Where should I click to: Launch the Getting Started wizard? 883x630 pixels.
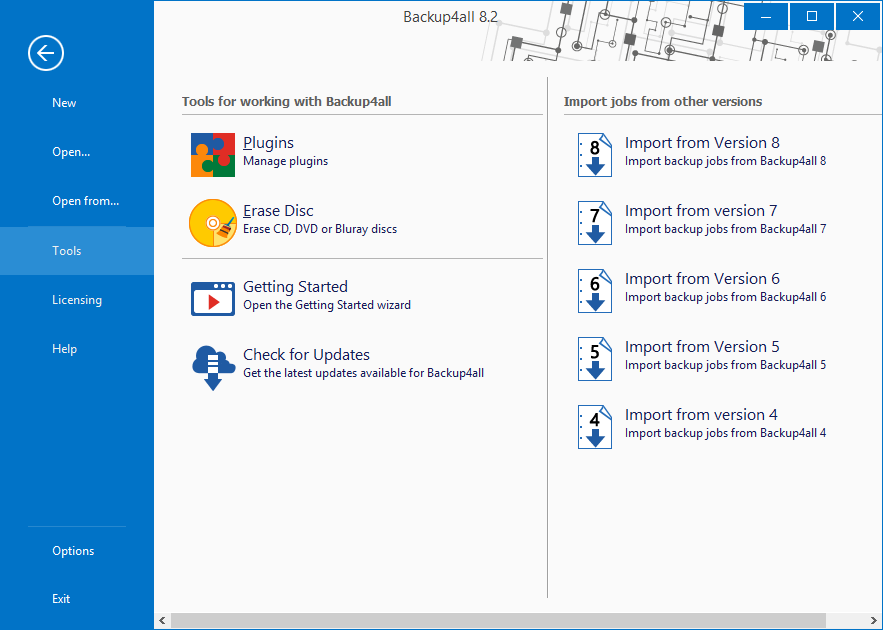(x=294, y=287)
